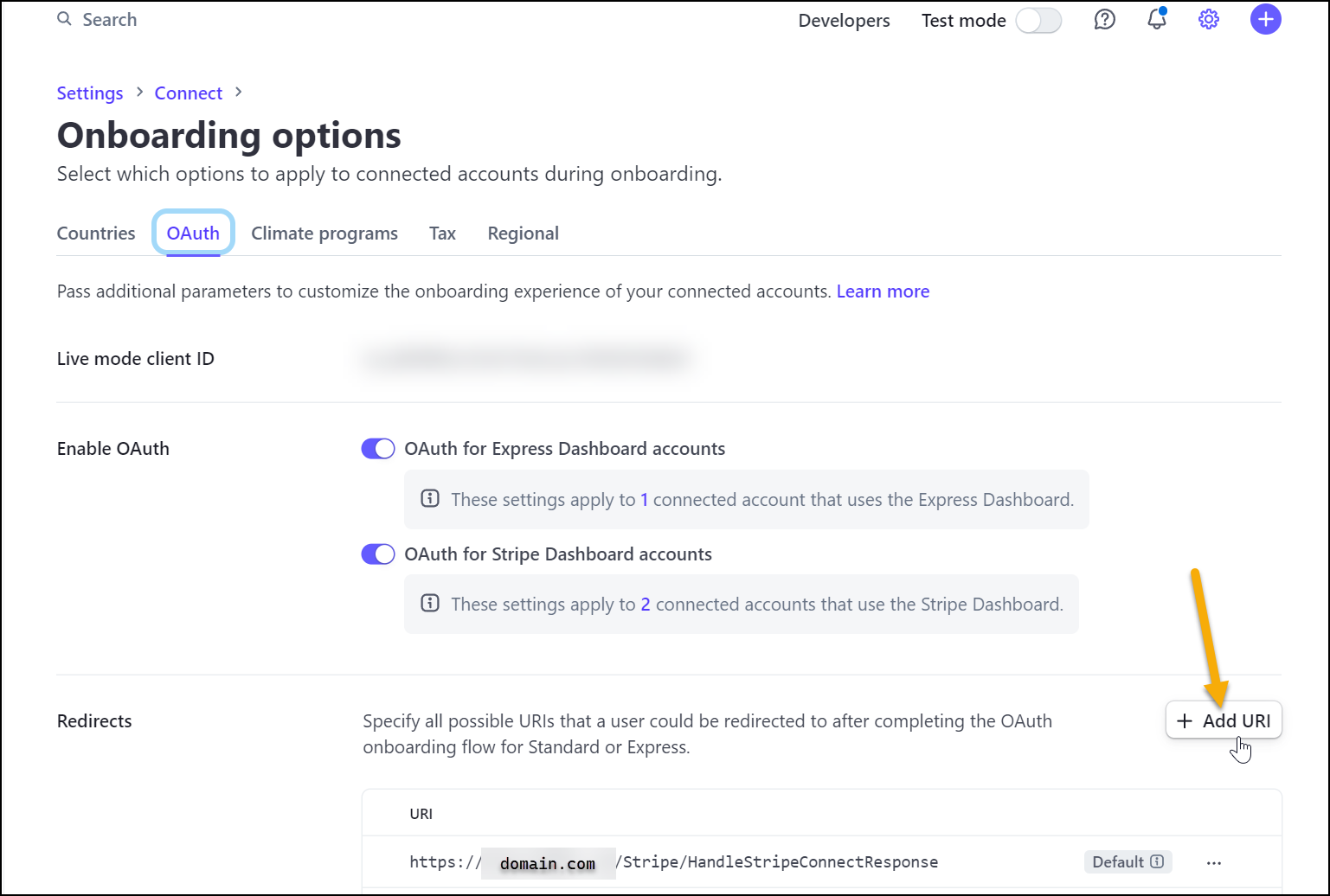
Task: Open the three-dot menu for the URI row
Action: click(x=1214, y=862)
